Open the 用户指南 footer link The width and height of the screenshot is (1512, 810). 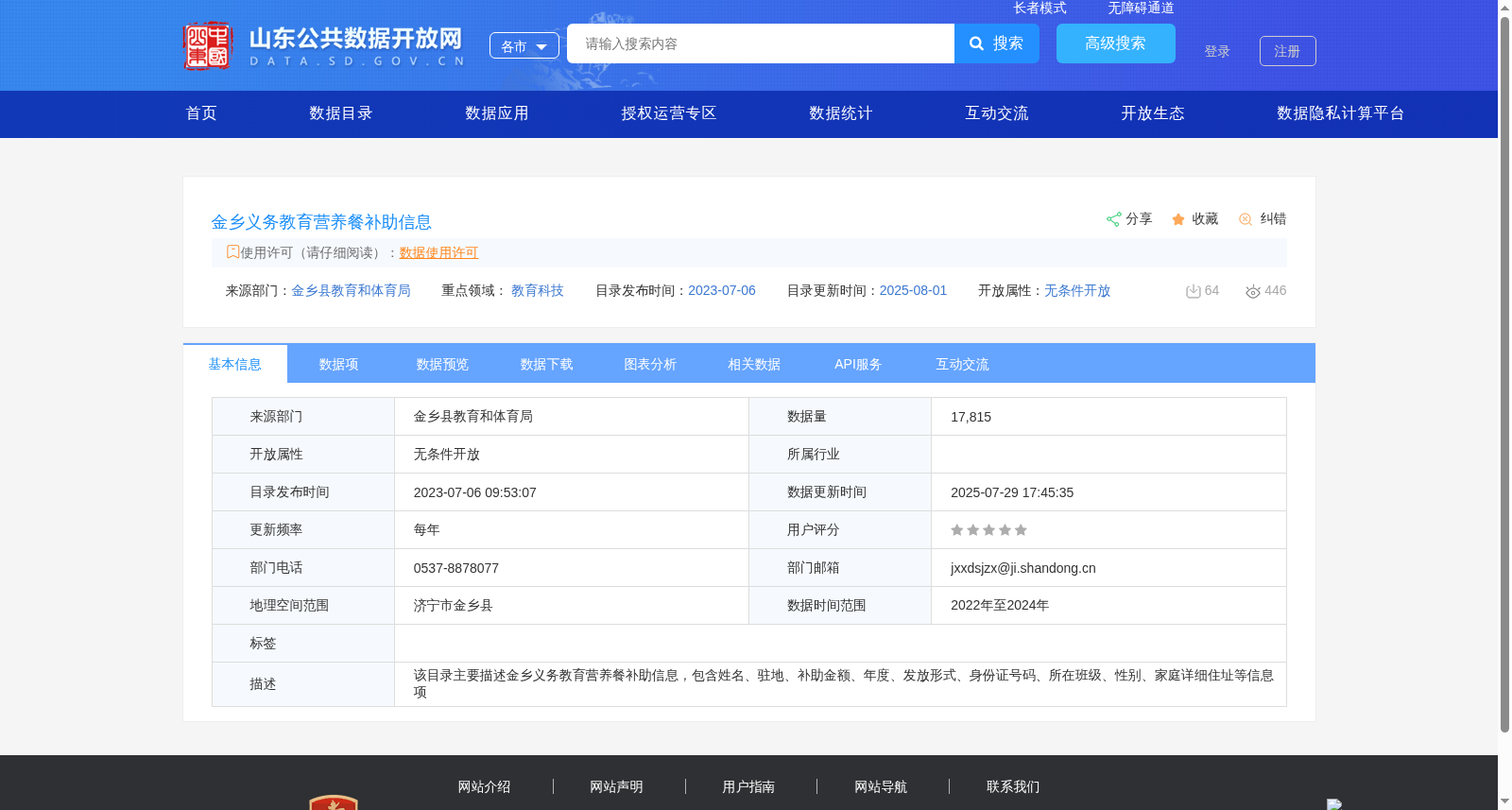[749, 786]
